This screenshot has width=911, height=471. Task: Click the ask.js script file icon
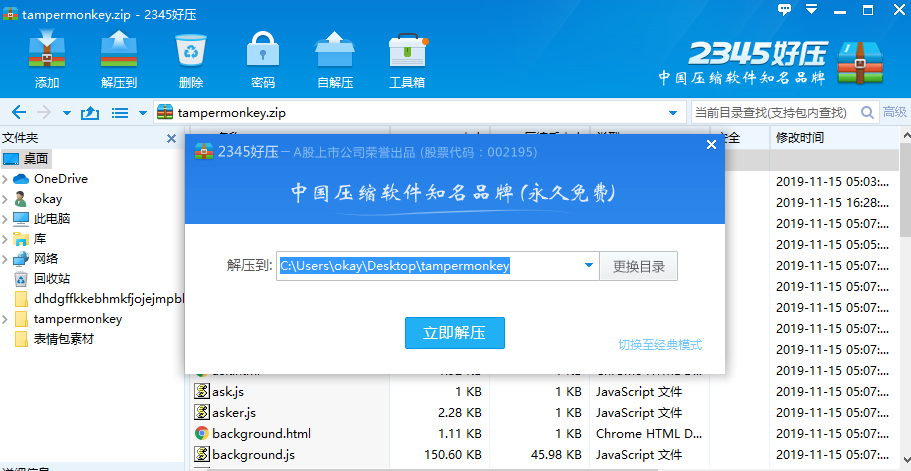click(x=202, y=392)
